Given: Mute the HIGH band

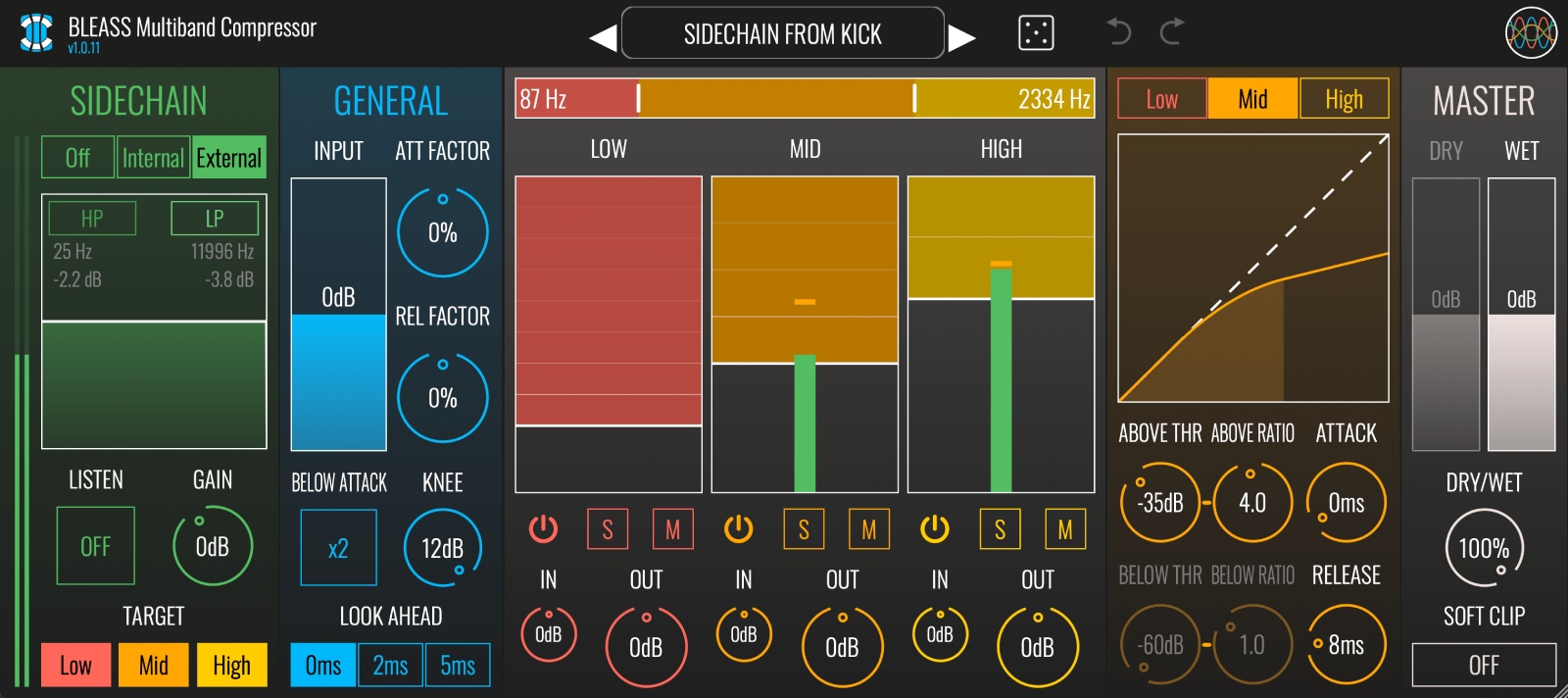Looking at the screenshot, I should coord(1064,529).
